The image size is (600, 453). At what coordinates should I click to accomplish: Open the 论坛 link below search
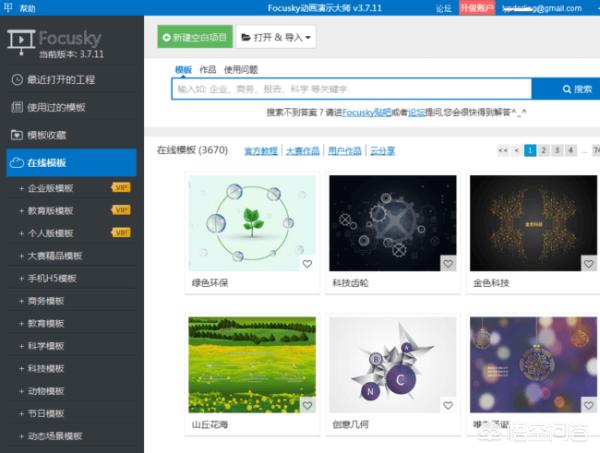(416, 112)
